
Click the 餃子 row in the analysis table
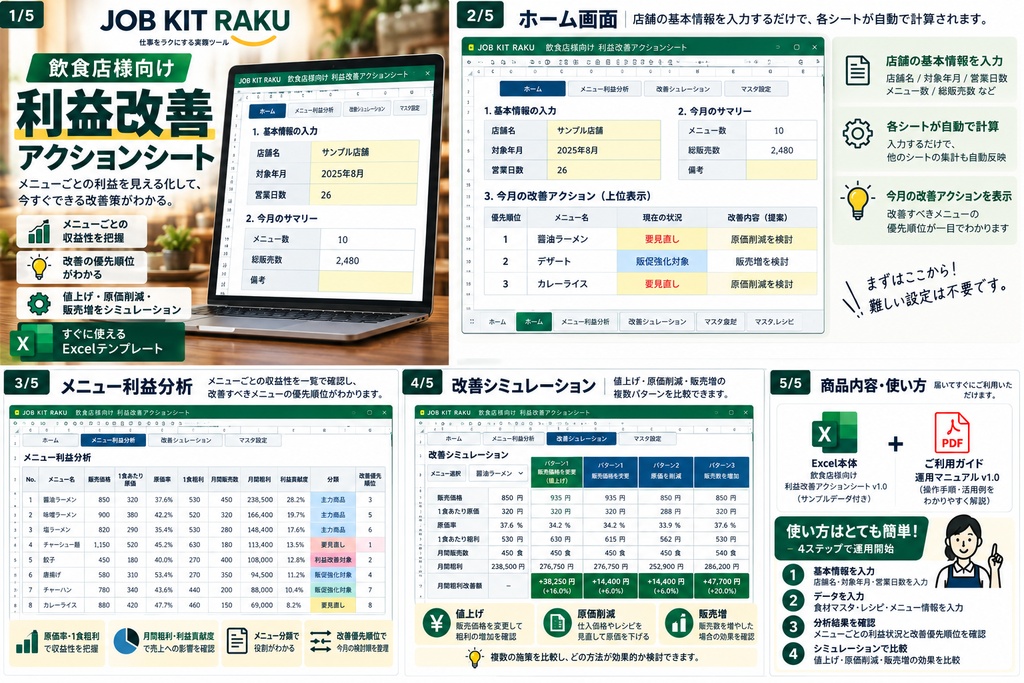[202, 560]
